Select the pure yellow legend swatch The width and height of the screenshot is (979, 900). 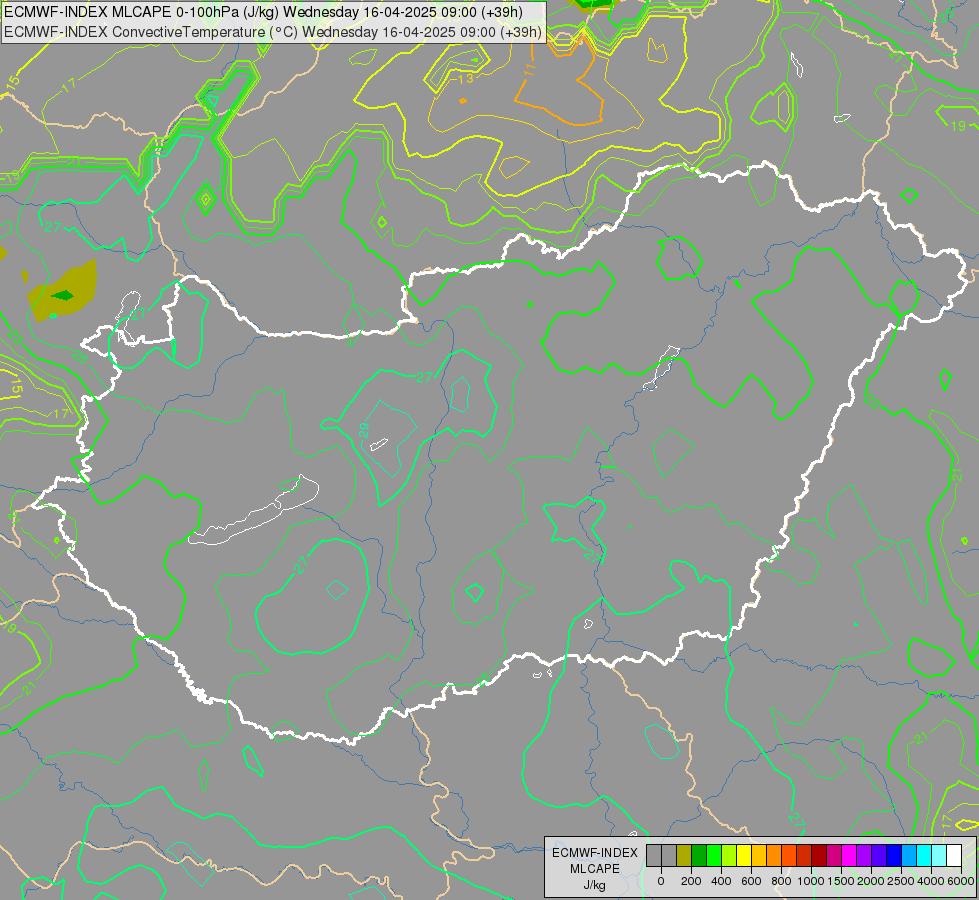pos(744,855)
